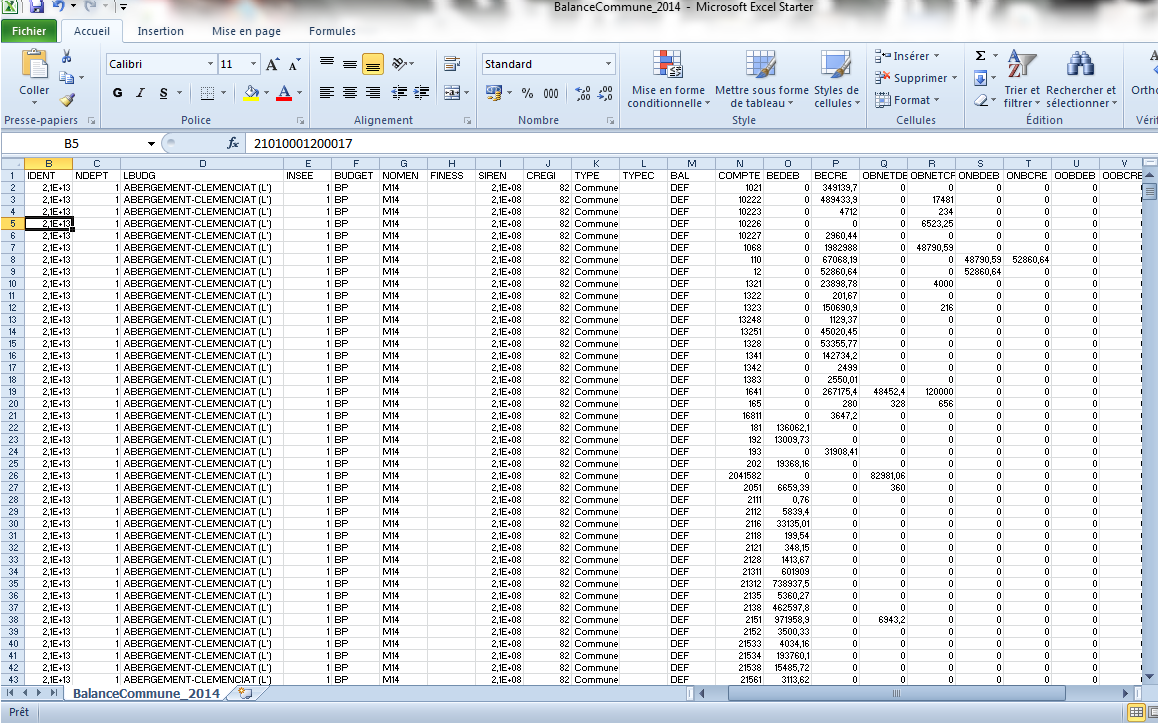Viewport: 1158px width, 723px height.
Task: Toggle italic I formatting
Action: point(140,93)
